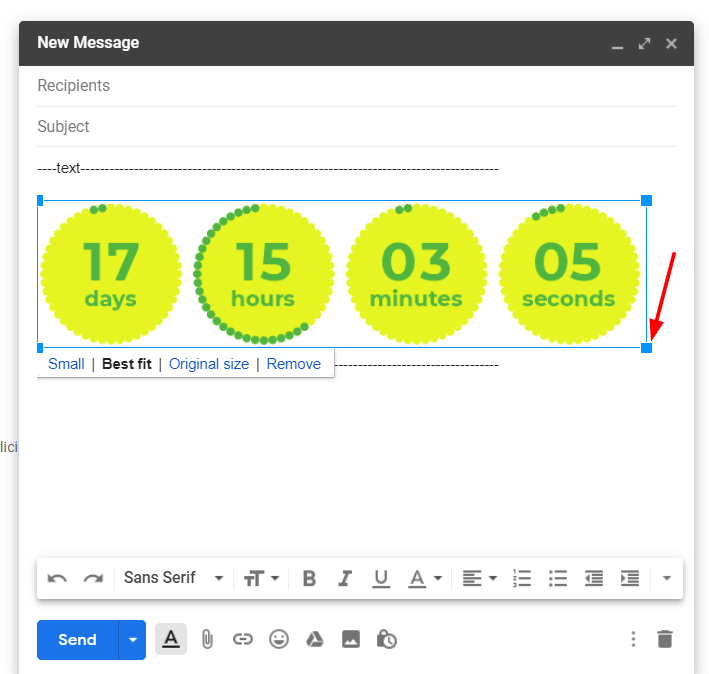Expand the text alignment dropdown
The image size is (709, 674).
tap(479, 578)
